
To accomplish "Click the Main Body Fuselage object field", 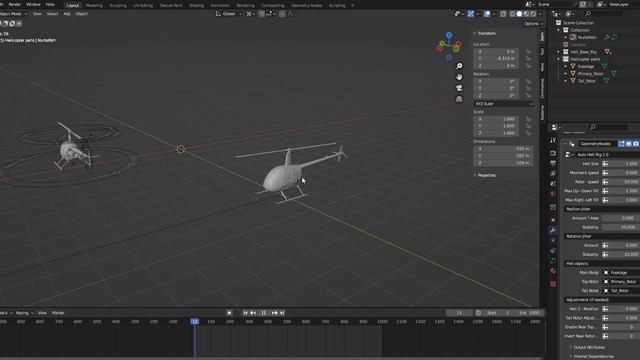I will coord(622,273).
